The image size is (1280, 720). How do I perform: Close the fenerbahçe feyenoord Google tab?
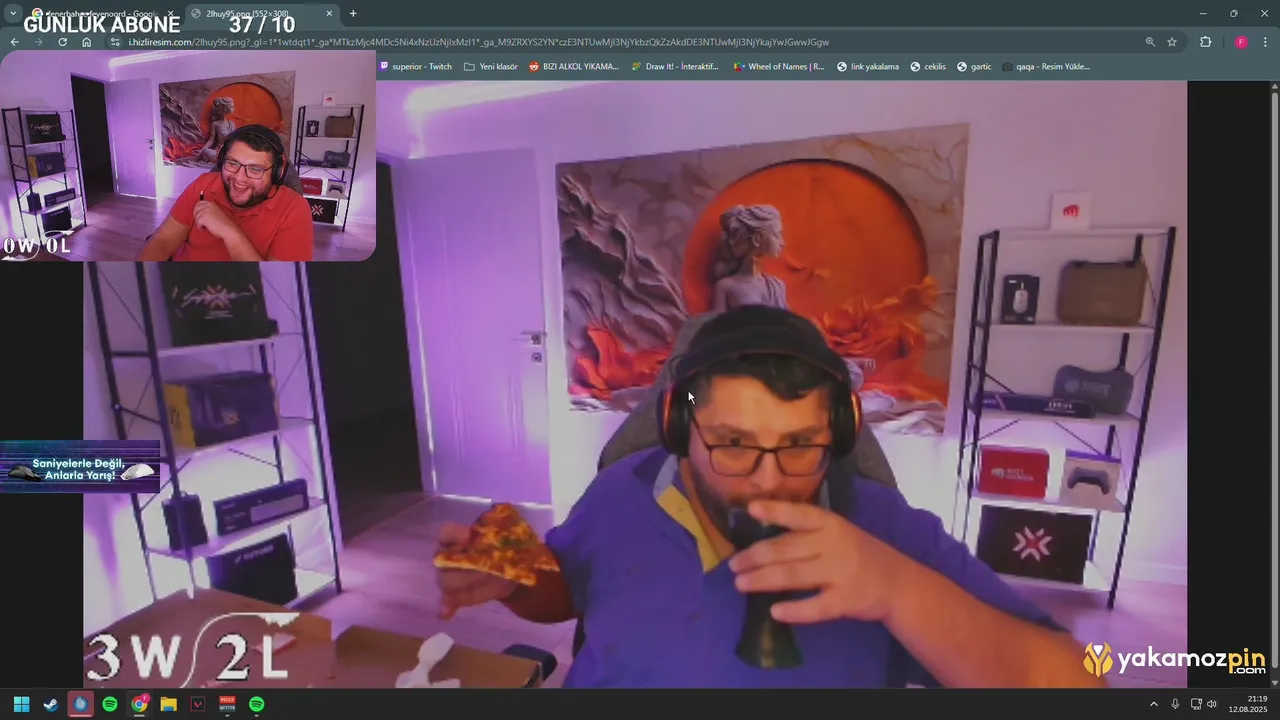coord(170,13)
